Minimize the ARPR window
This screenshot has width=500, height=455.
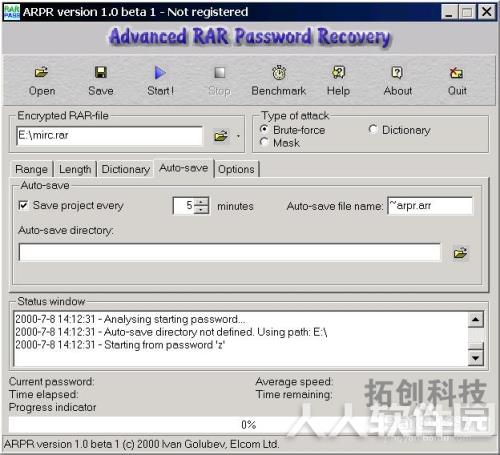[x=449, y=12]
